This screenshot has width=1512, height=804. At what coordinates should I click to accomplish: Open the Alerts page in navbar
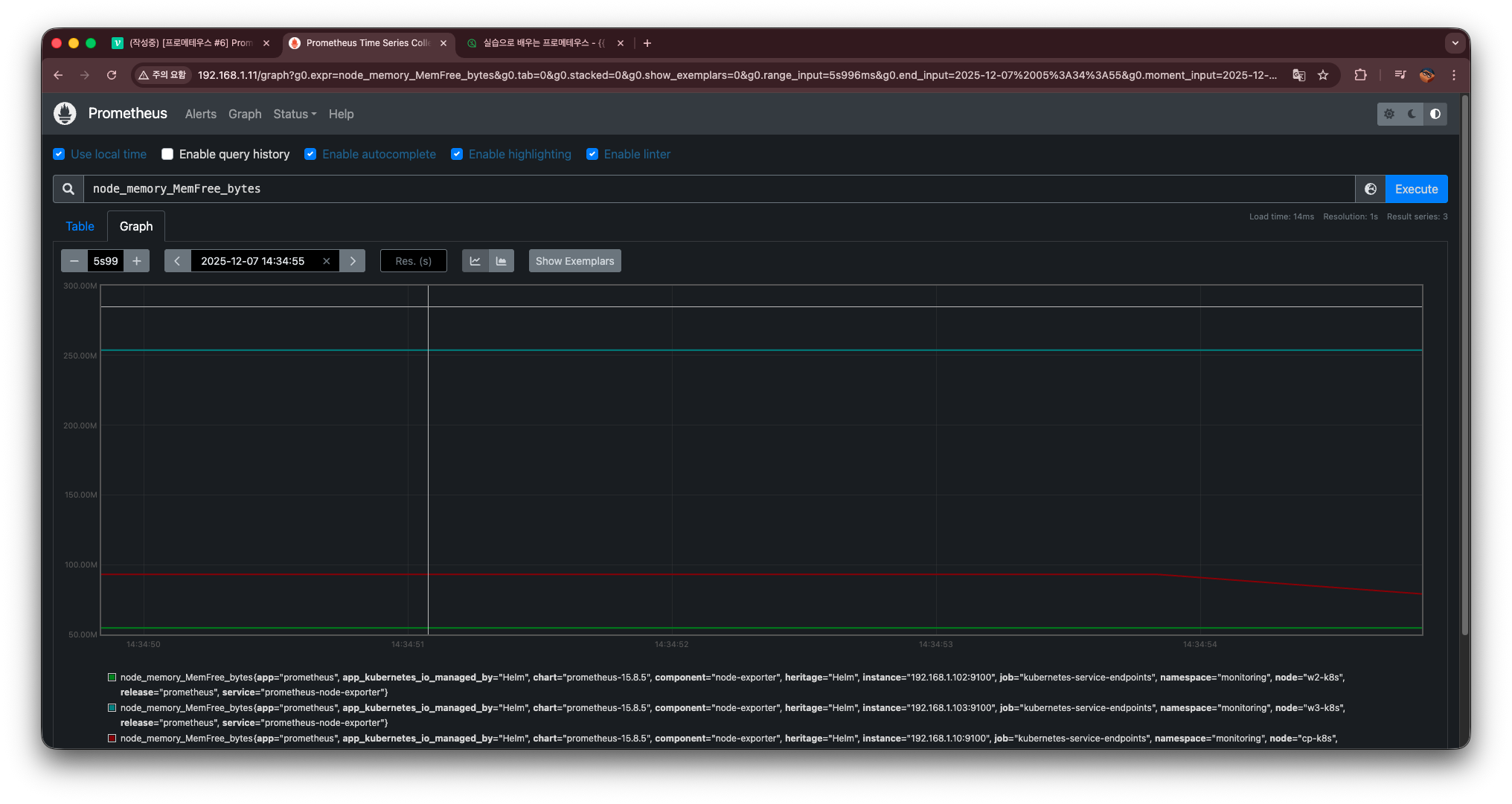point(200,114)
